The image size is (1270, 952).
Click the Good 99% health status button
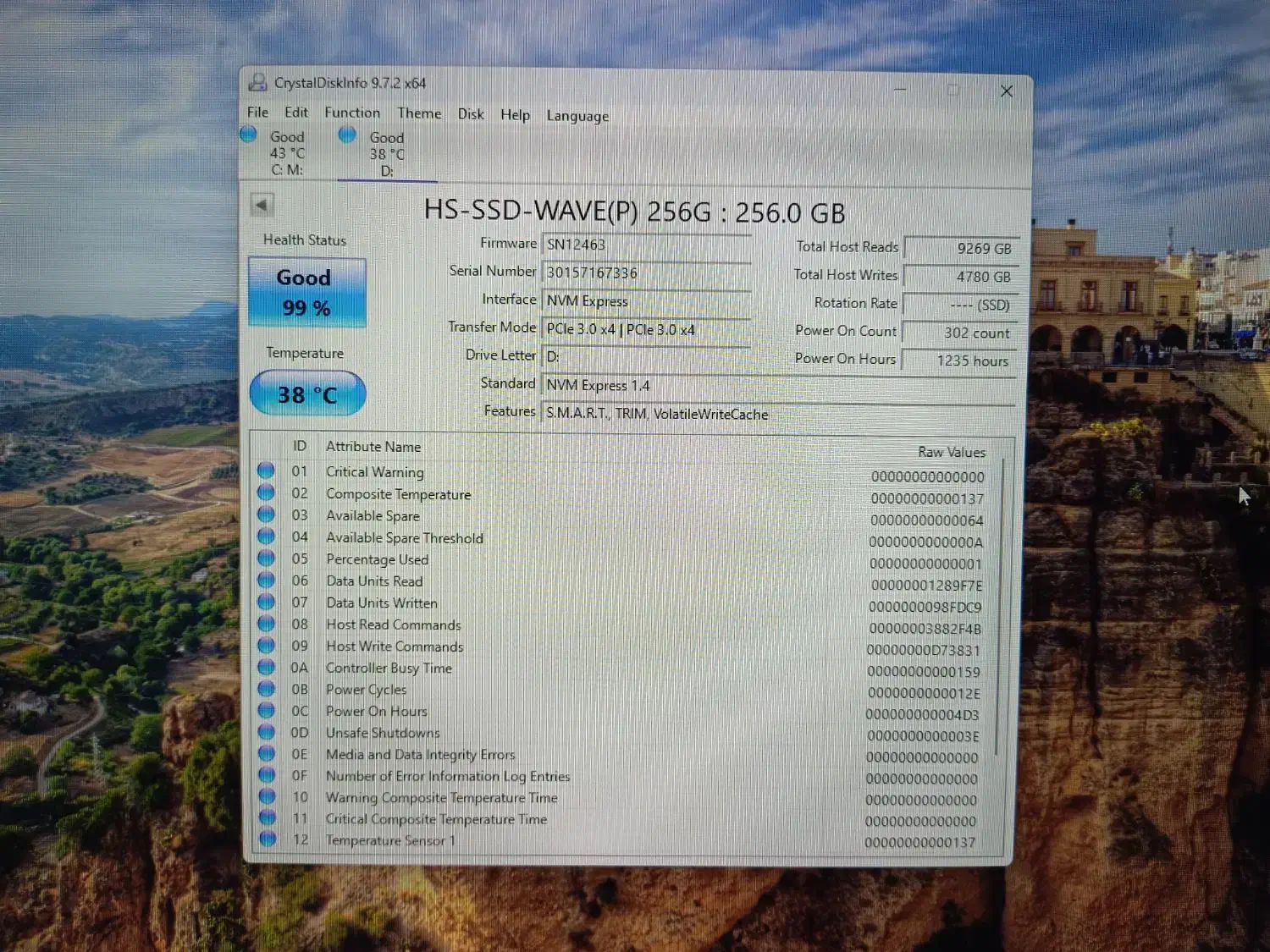pos(305,291)
